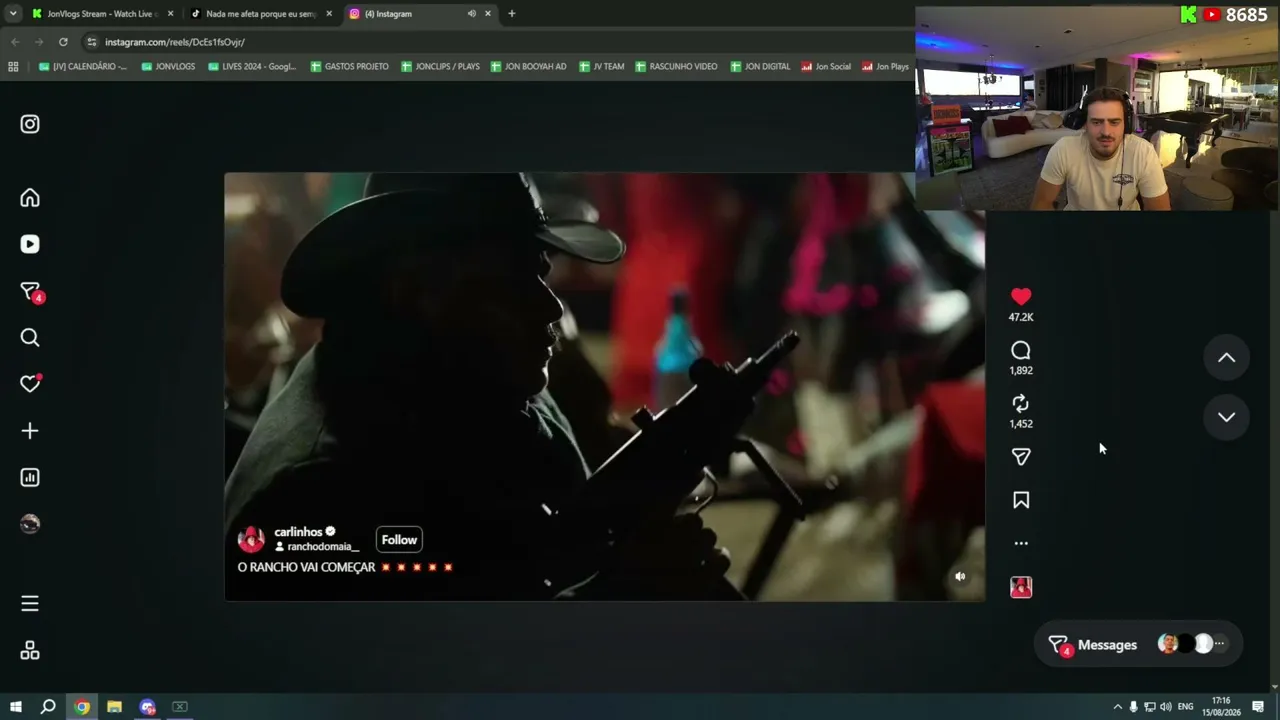Open a new browser tab
Screen dimensions: 1280x720
tap(512, 14)
